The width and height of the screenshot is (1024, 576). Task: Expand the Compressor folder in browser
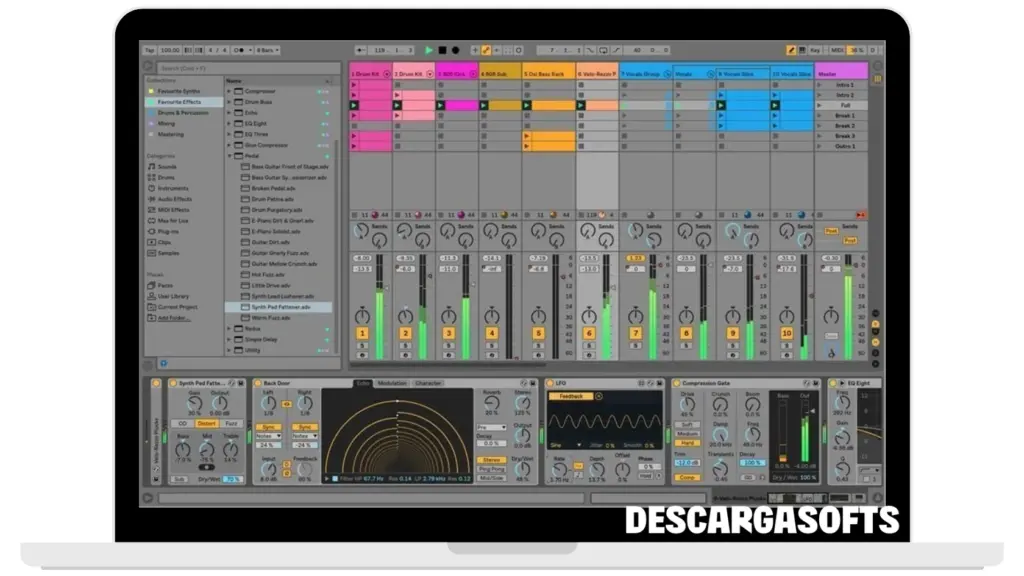229,91
